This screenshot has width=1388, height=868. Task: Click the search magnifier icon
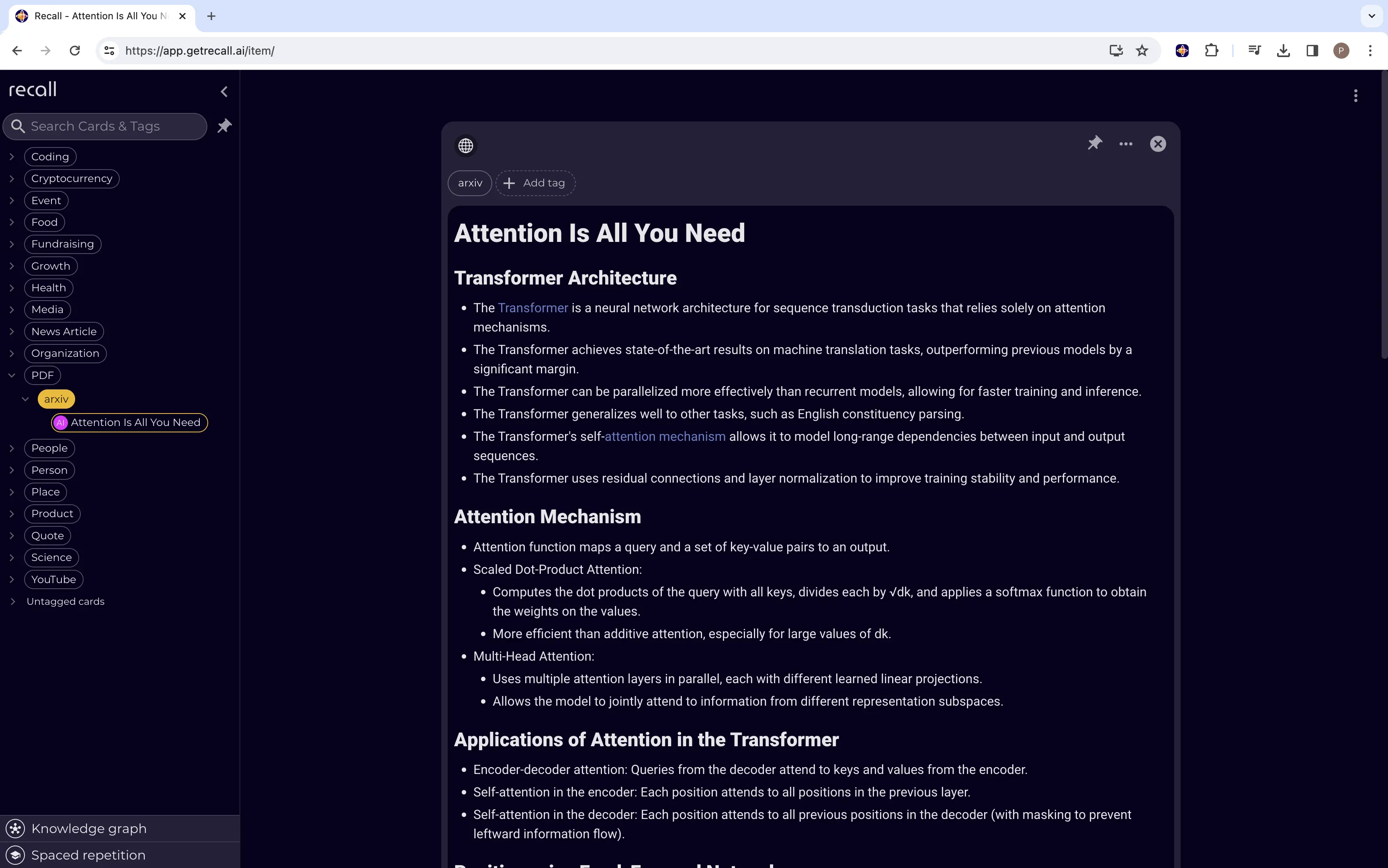point(18,126)
